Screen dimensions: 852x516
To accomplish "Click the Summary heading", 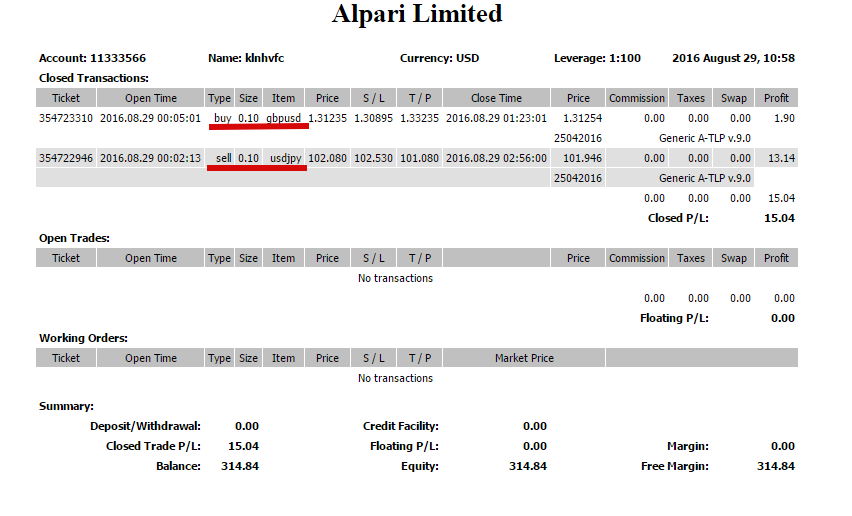I will pyautogui.click(x=66, y=406).
